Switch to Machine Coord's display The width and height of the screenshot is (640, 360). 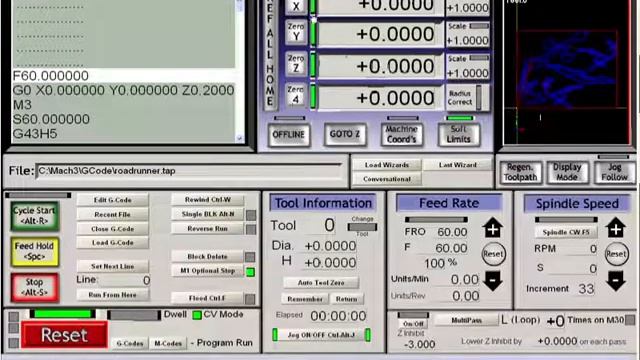click(402, 134)
